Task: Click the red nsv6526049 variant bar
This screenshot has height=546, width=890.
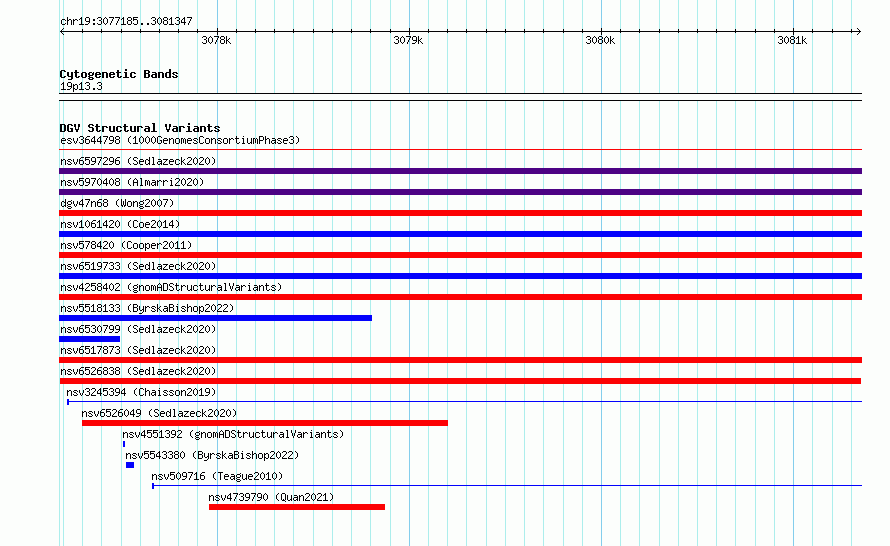Action: pyautogui.click(x=265, y=423)
